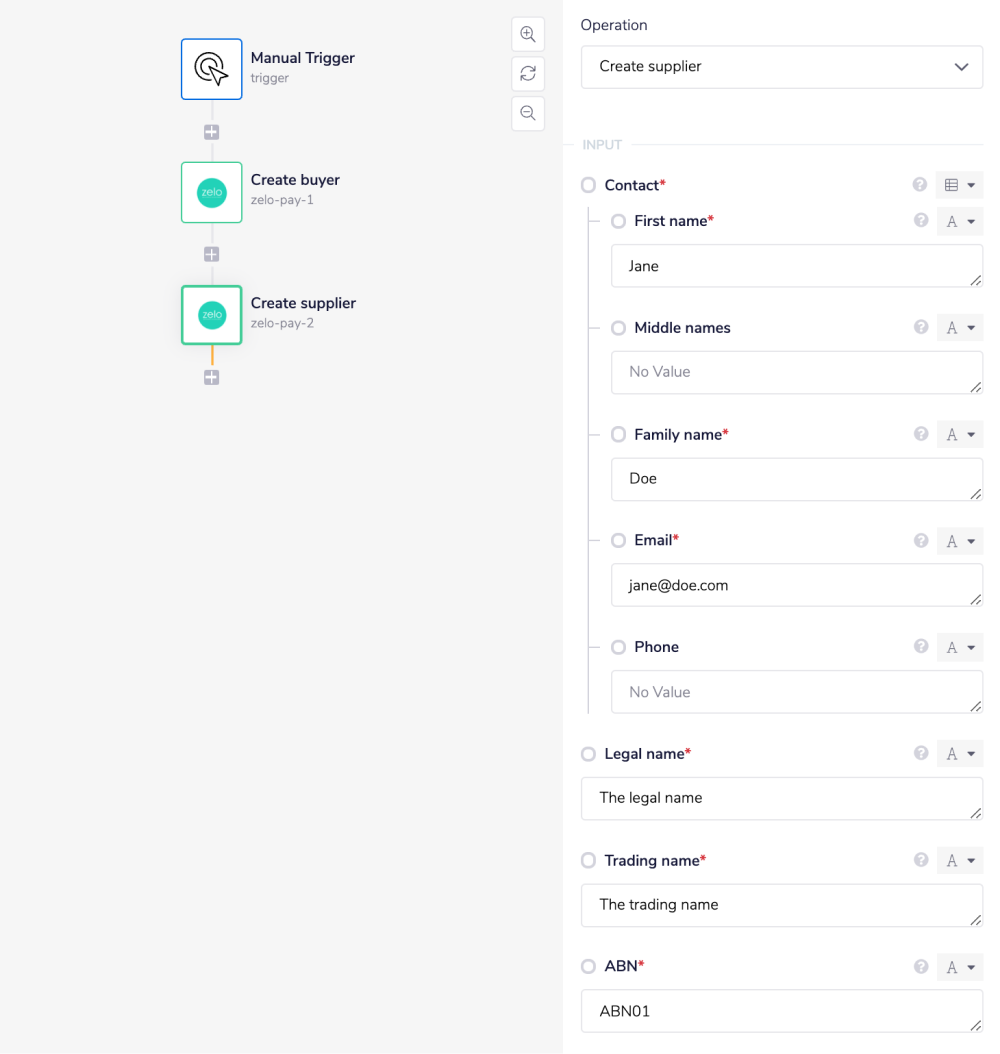The image size is (1000, 1054).
Task: Add a step below Create supplier
Action: click(x=211, y=377)
